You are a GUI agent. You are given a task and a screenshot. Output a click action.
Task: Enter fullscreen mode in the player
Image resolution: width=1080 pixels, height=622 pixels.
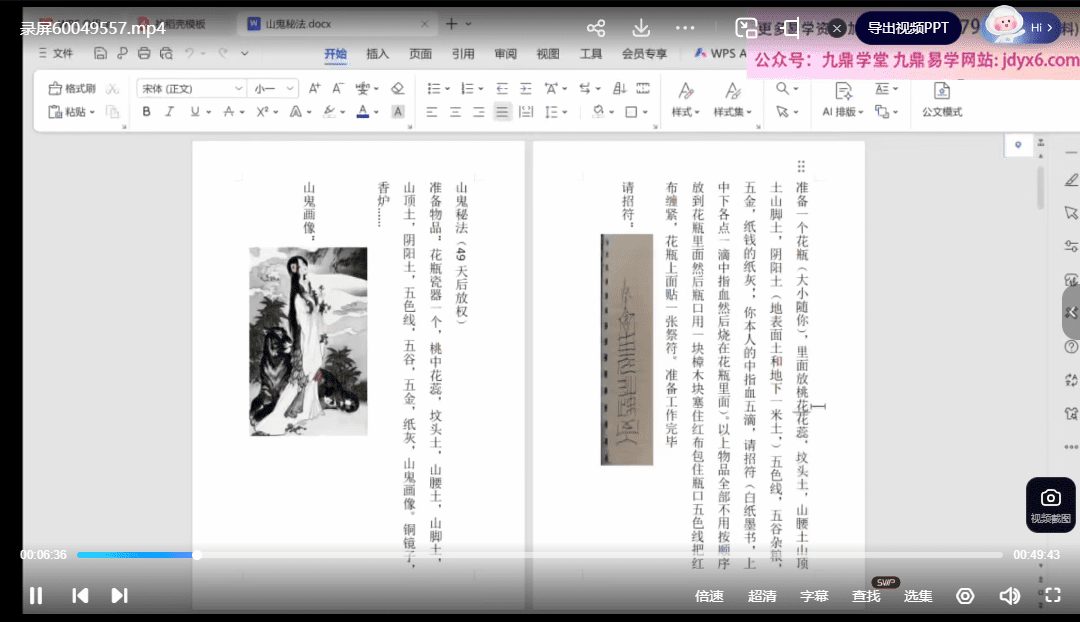[x=1052, y=596]
